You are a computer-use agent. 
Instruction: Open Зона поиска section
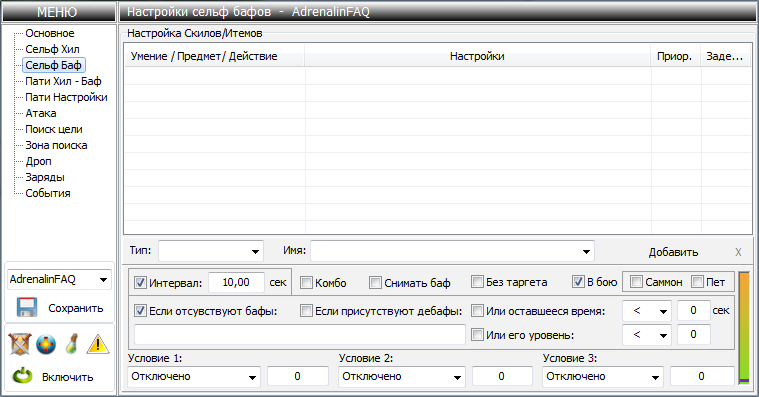(x=56, y=145)
